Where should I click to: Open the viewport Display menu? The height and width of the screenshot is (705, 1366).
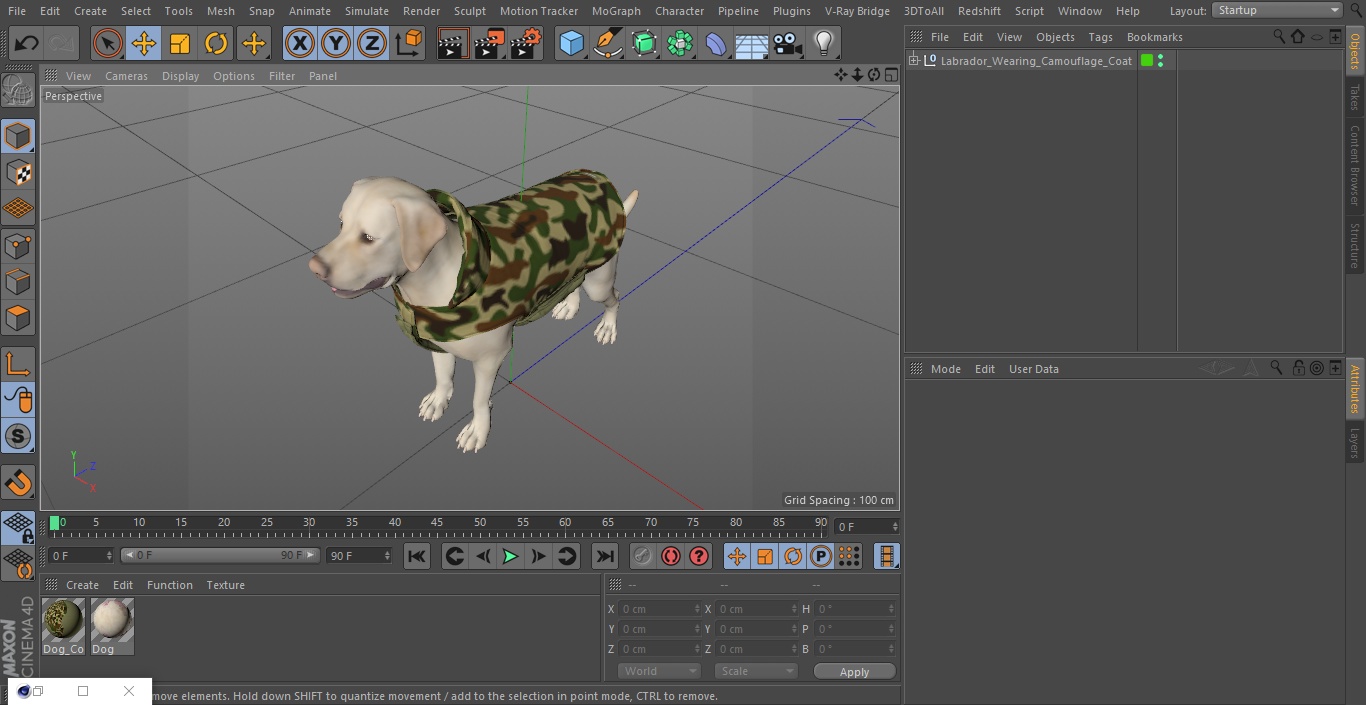click(x=180, y=76)
